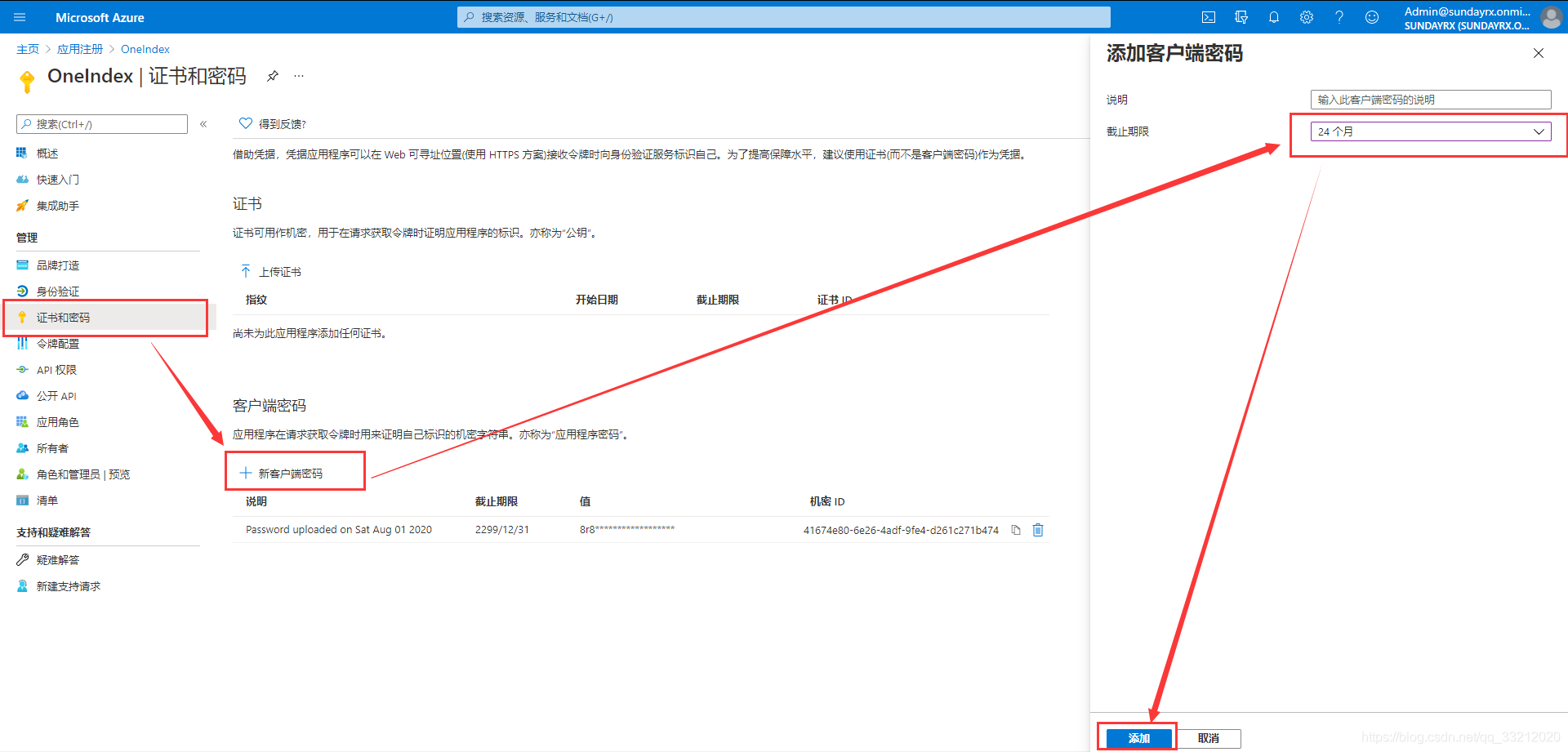This screenshot has width=1568, height=752.
Task: Open the more options ellipsis beside title
Action: [299, 76]
